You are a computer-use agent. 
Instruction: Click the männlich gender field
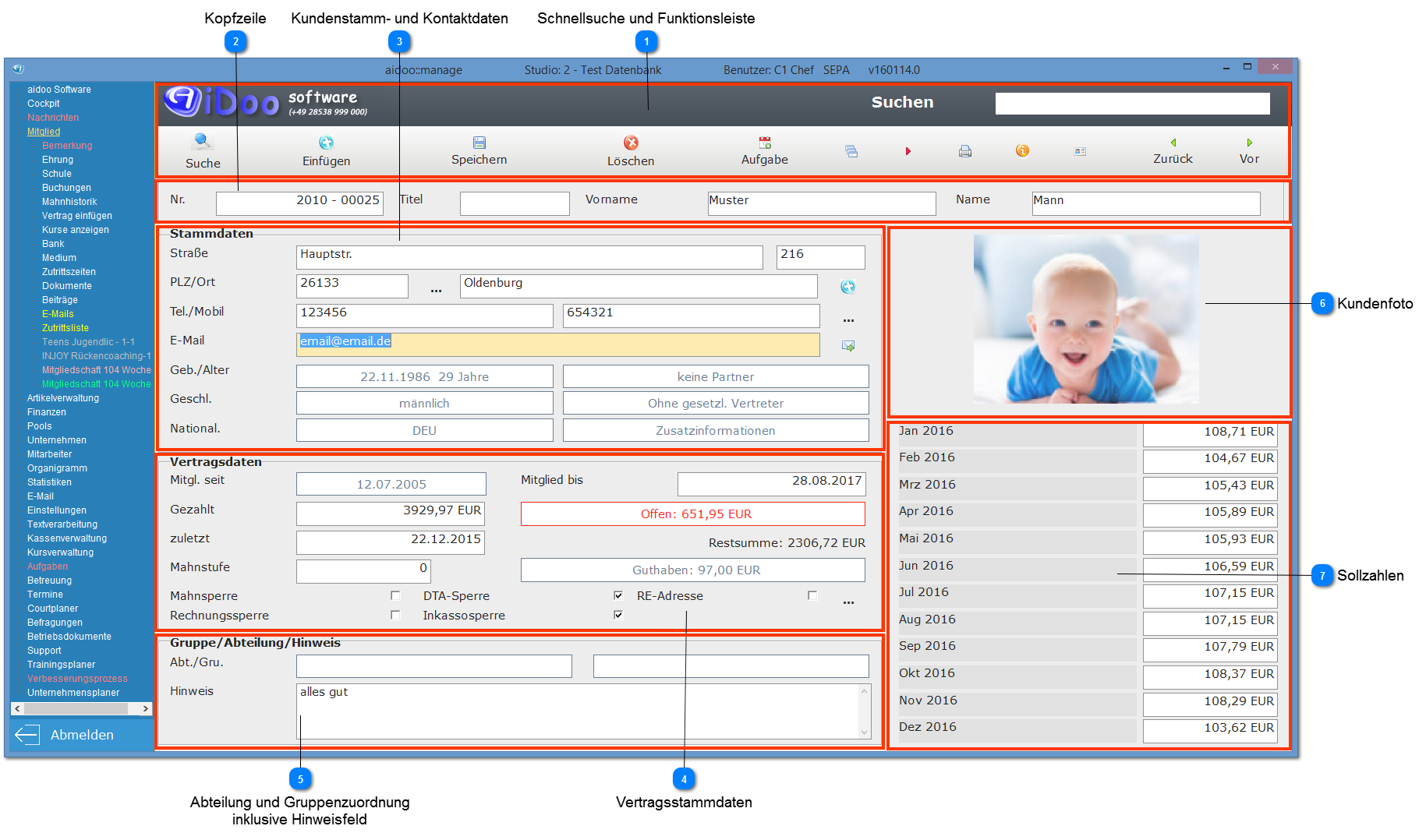pos(424,403)
